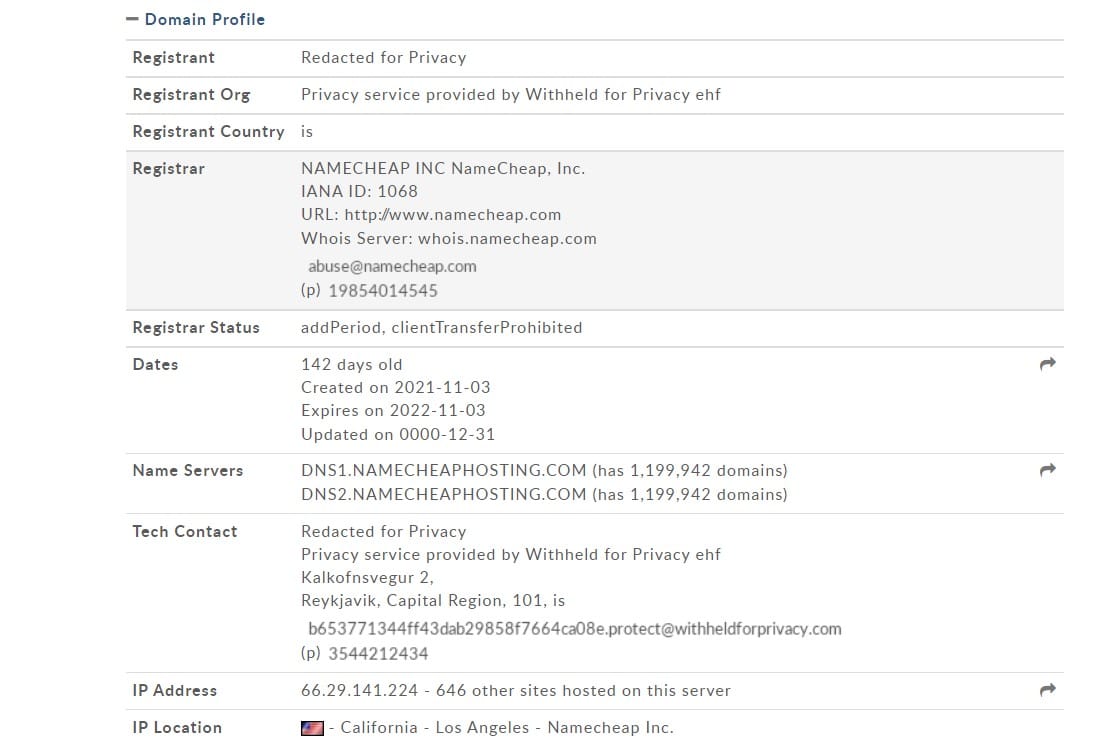Click the Registrar Status row label

click(196, 327)
